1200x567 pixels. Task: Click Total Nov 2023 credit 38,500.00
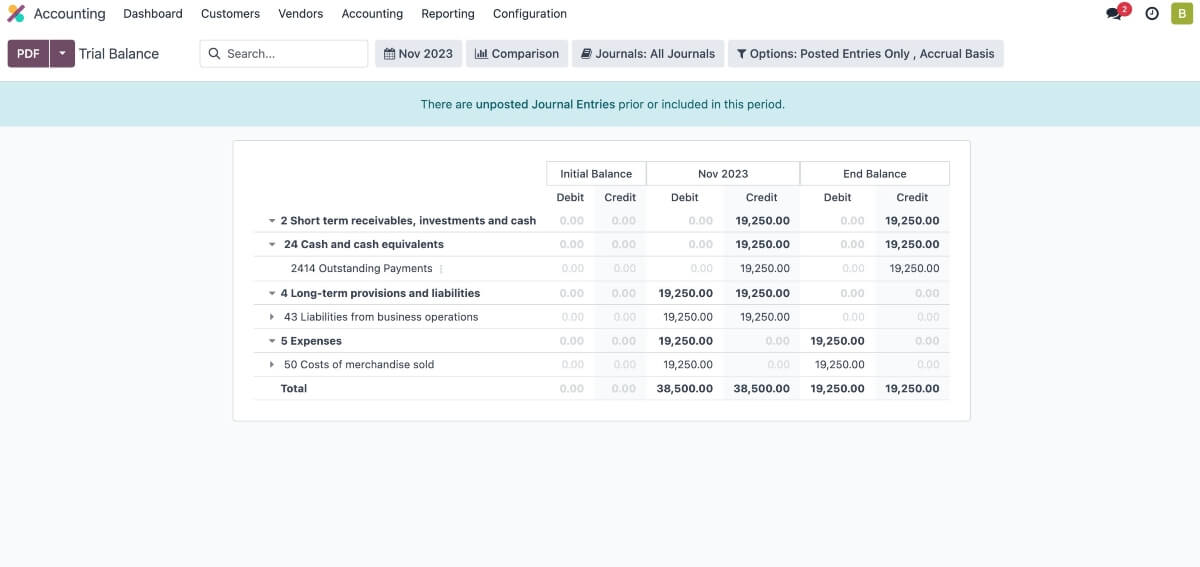[761, 388]
